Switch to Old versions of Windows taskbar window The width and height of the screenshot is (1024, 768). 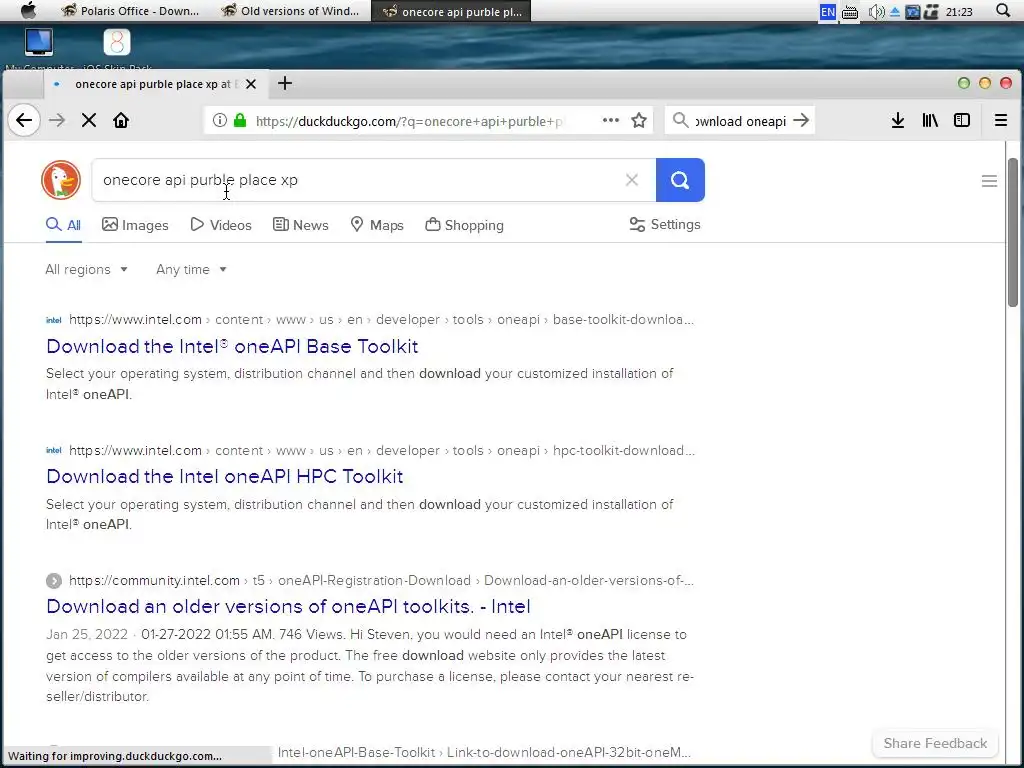[x=291, y=11]
